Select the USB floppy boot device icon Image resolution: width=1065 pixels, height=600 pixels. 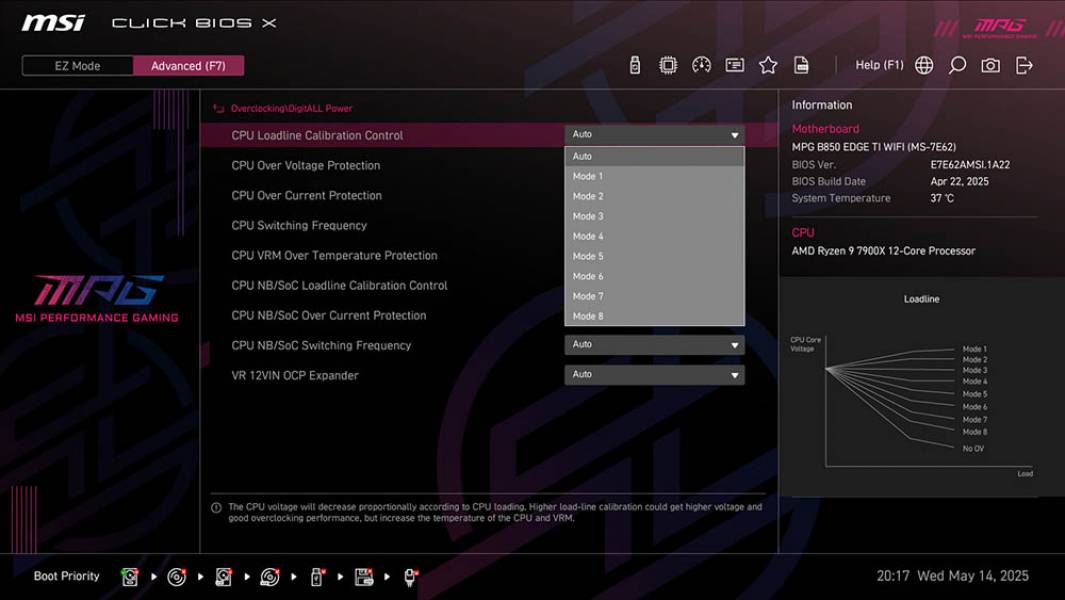(x=363, y=577)
